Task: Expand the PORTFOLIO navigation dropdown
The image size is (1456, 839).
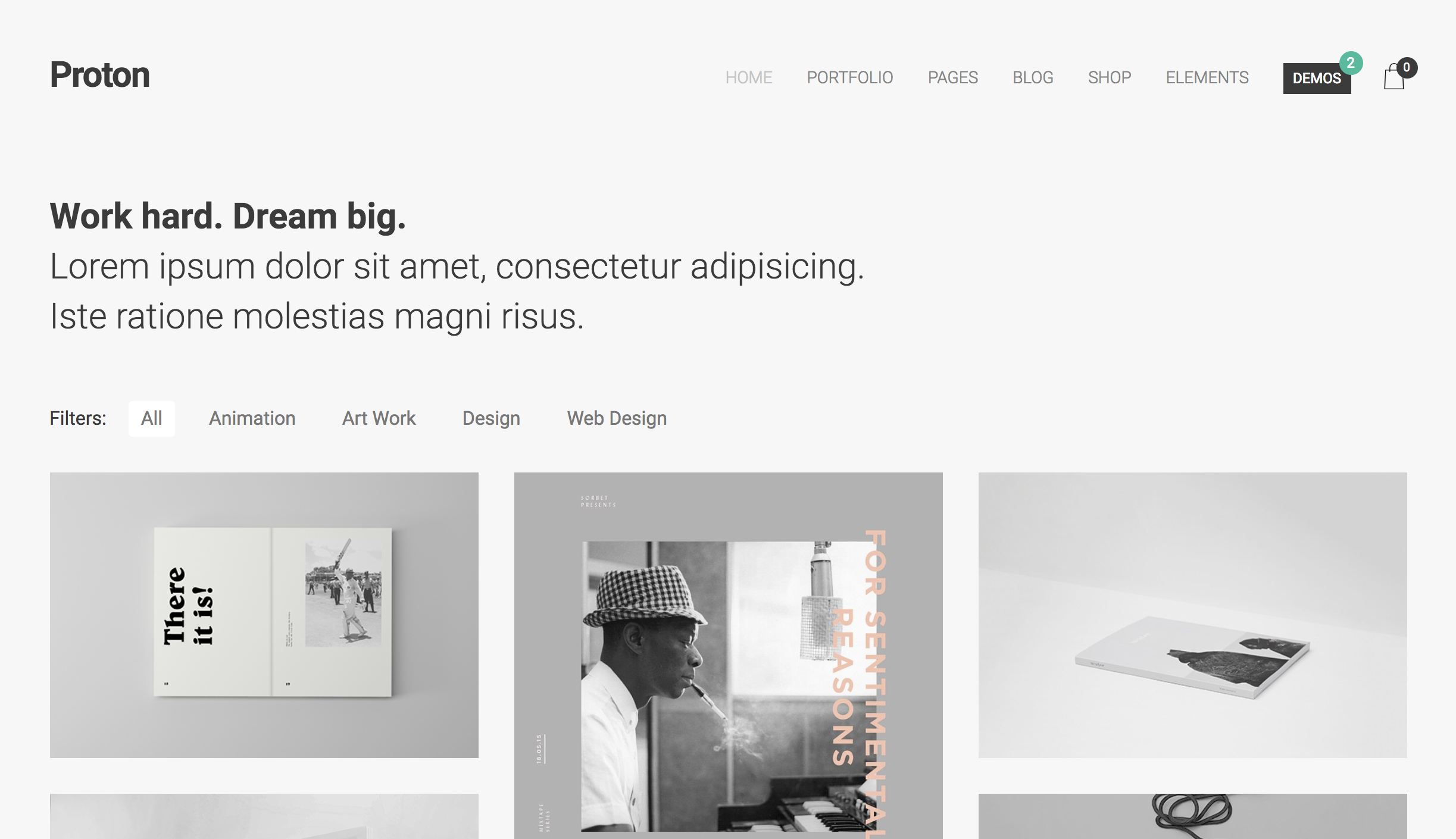Action: 850,77
